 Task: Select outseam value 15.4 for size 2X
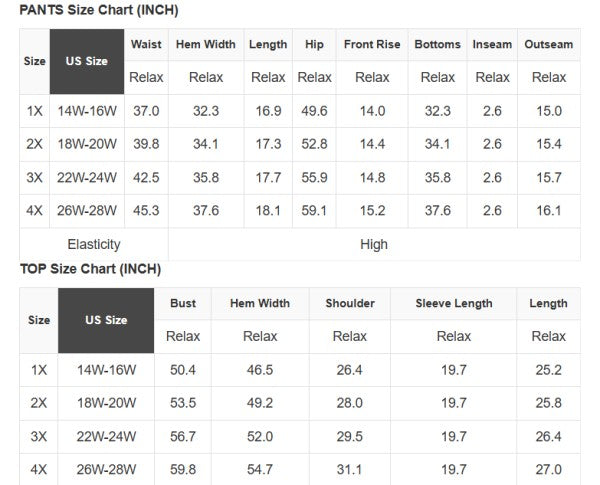[x=549, y=144]
